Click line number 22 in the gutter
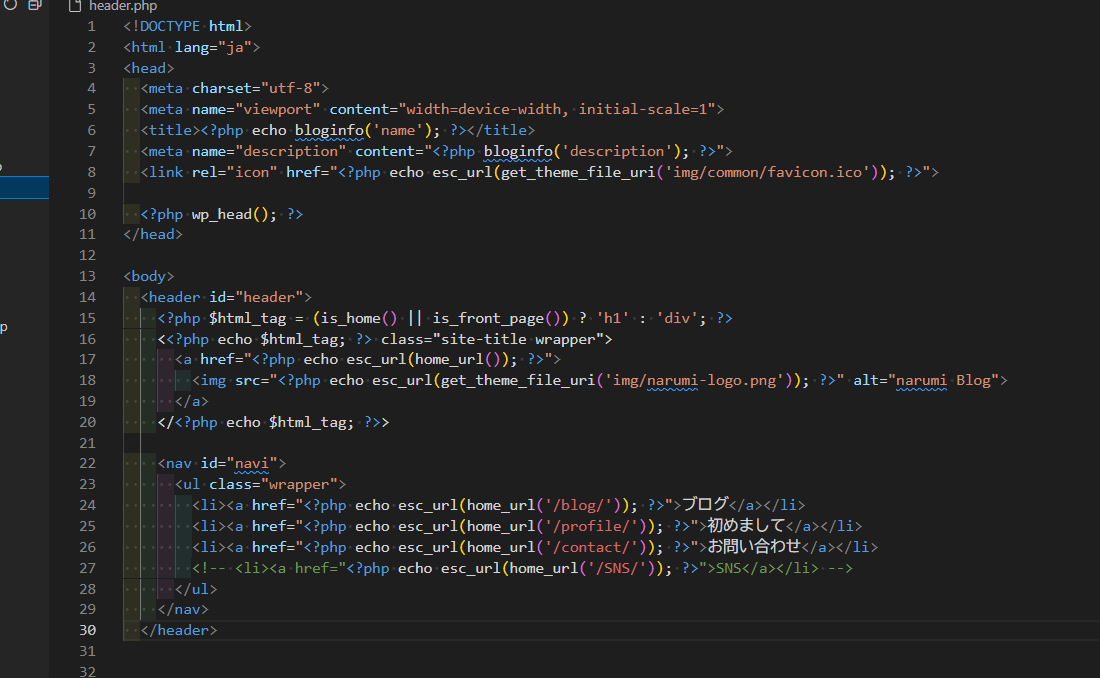1100x678 pixels. pyautogui.click(x=88, y=463)
